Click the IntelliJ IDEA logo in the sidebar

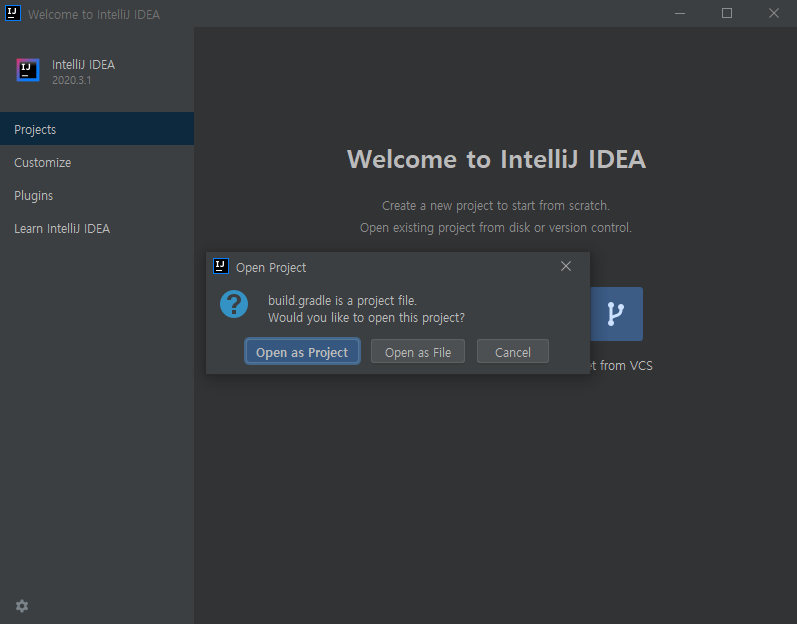tap(28, 70)
